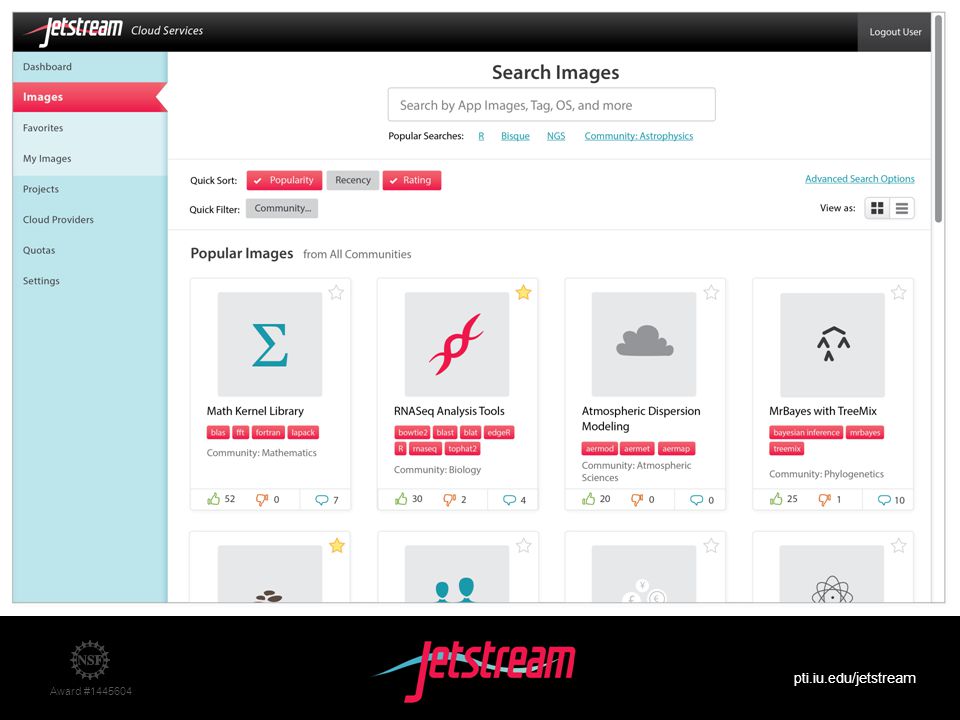Filter by the tophat2 tag
The height and width of the screenshot is (720, 960).
462,449
